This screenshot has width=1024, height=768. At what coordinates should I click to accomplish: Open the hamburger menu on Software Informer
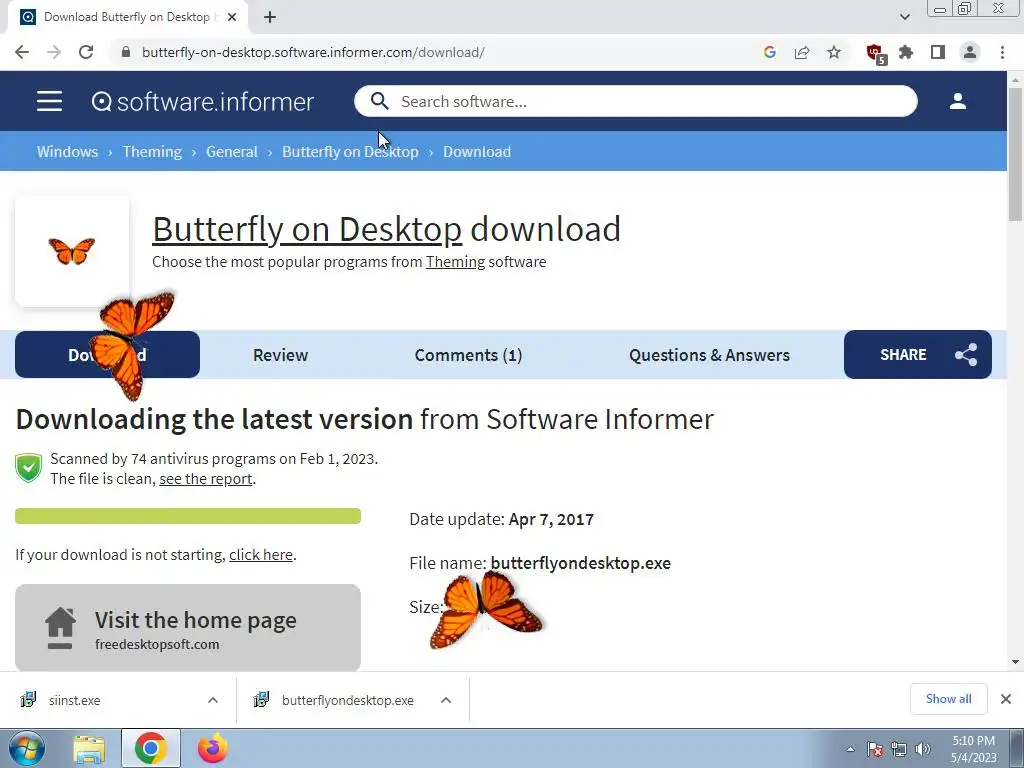pos(50,101)
